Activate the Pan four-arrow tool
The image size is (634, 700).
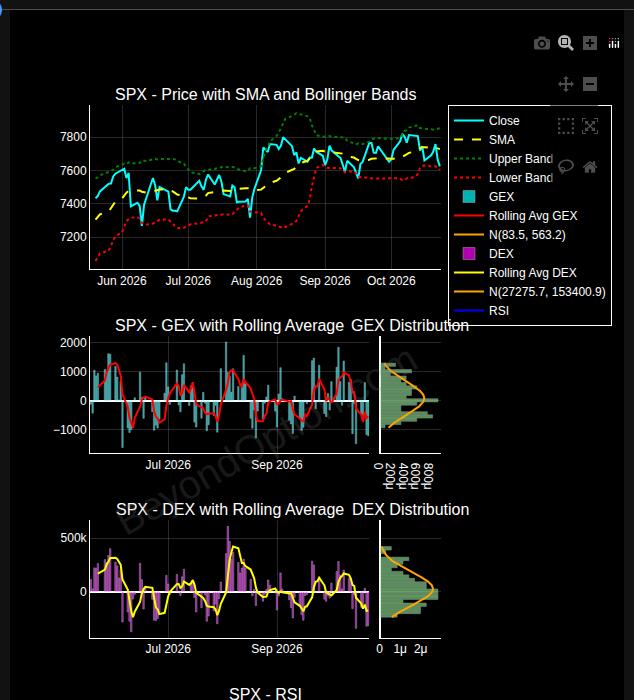[566, 84]
